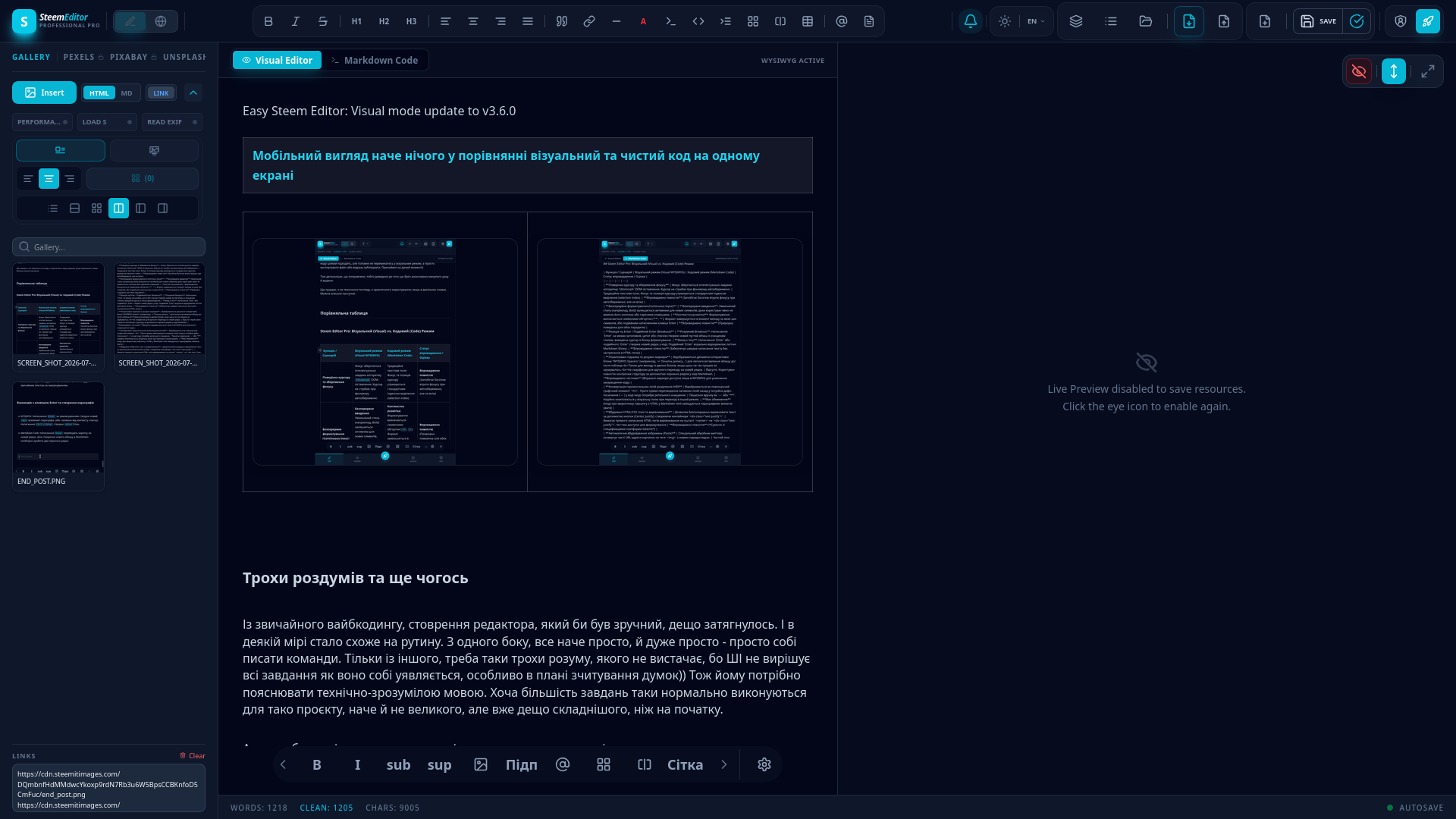This screenshot has height=819, width=1456.
Task: Publish with the rocket icon
Action: coord(1428,21)
